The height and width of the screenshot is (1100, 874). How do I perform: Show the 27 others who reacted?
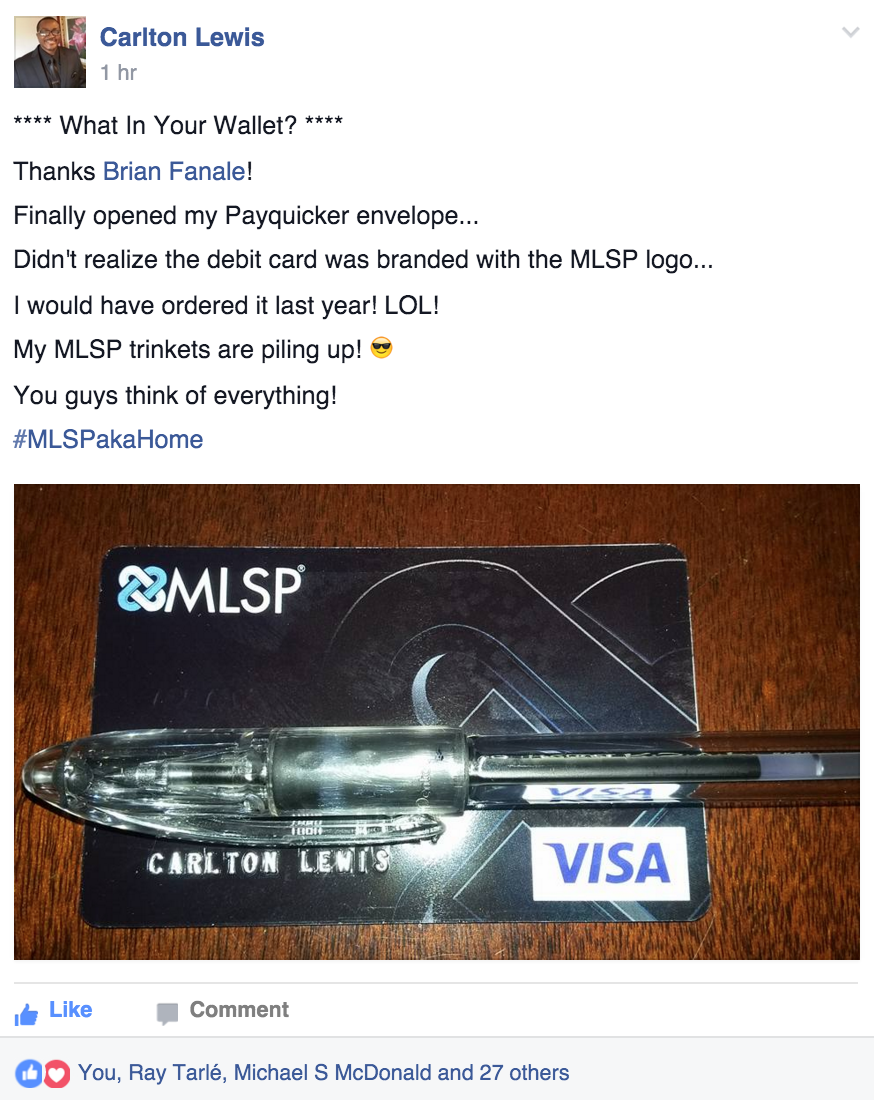(x=524, y=1073)
